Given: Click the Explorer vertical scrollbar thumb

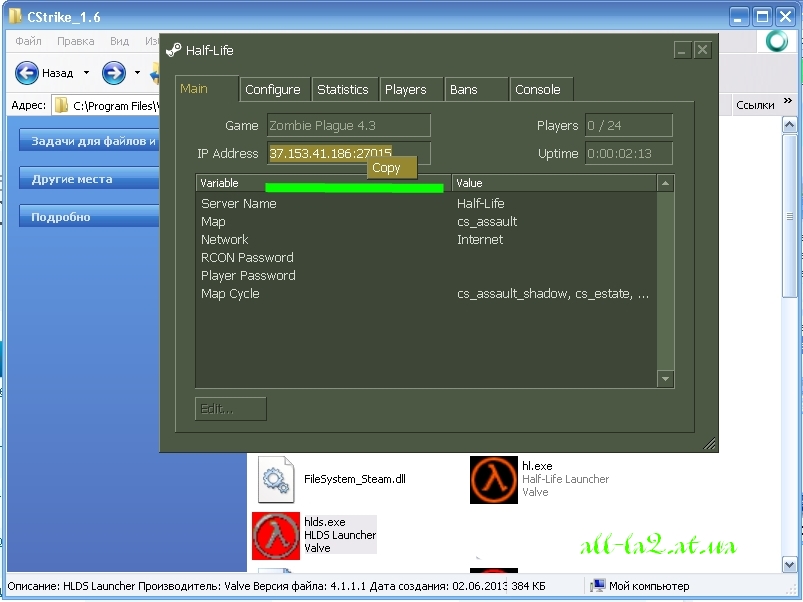Looking at the screenshot, I should point(789,215).
